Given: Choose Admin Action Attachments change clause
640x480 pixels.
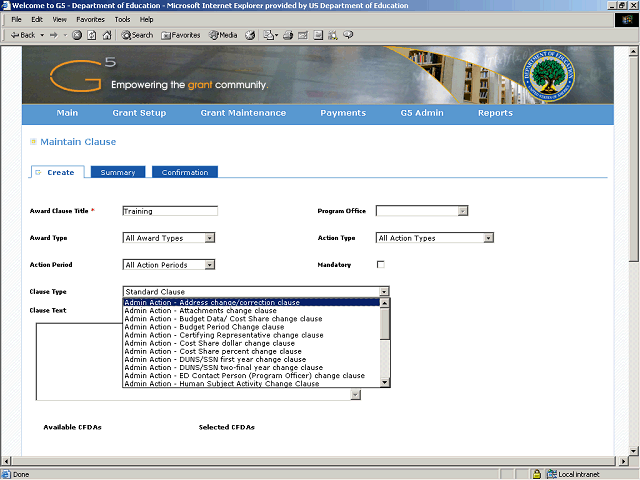Looking at the screenshot, I should point(251,311).
